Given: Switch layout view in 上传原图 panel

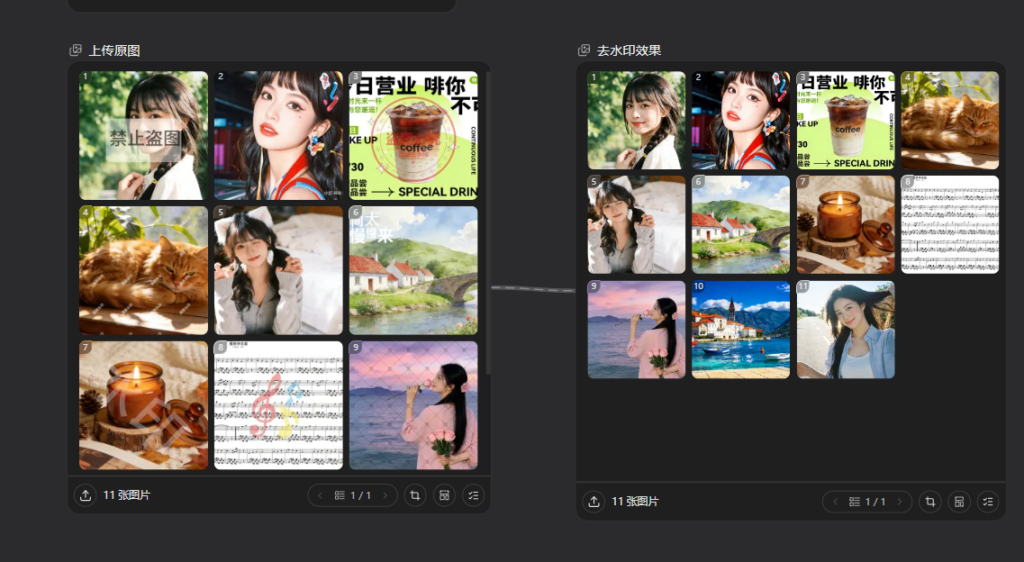Looking at the screenshot, I should coord(444,495).
